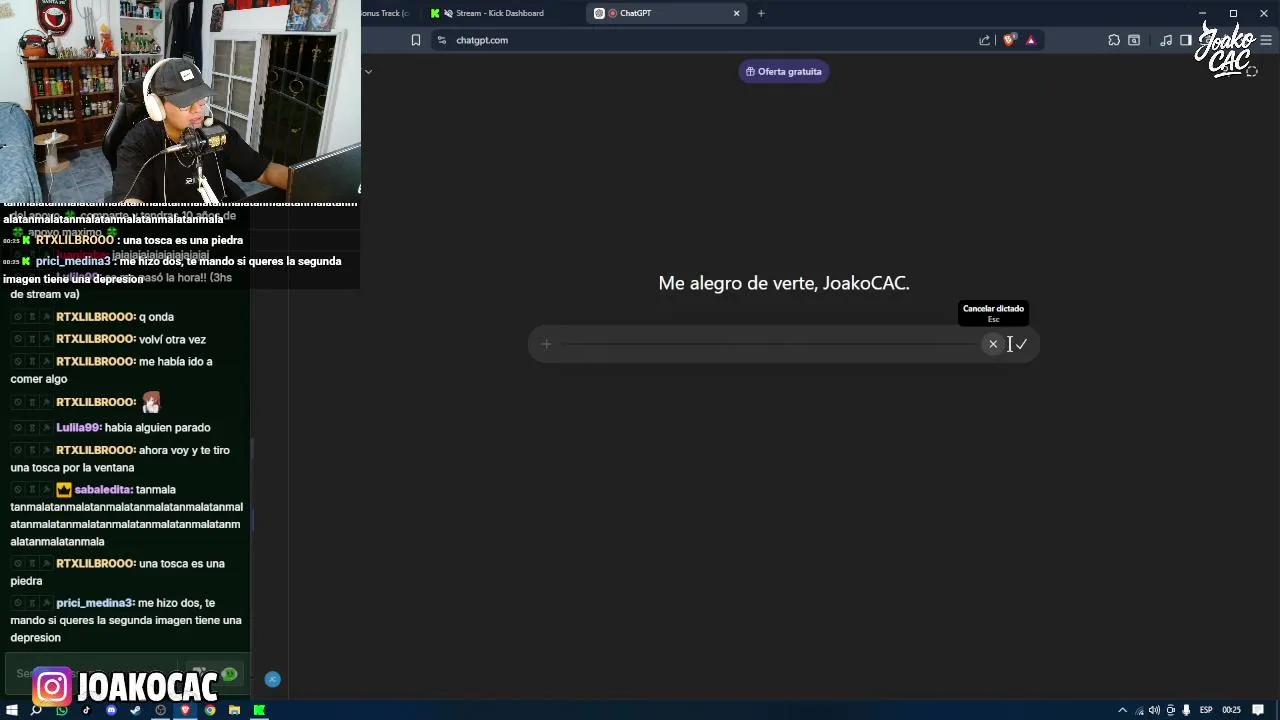Click username sabaledita in chat
1280x720 pixels.
click(103, 490)
